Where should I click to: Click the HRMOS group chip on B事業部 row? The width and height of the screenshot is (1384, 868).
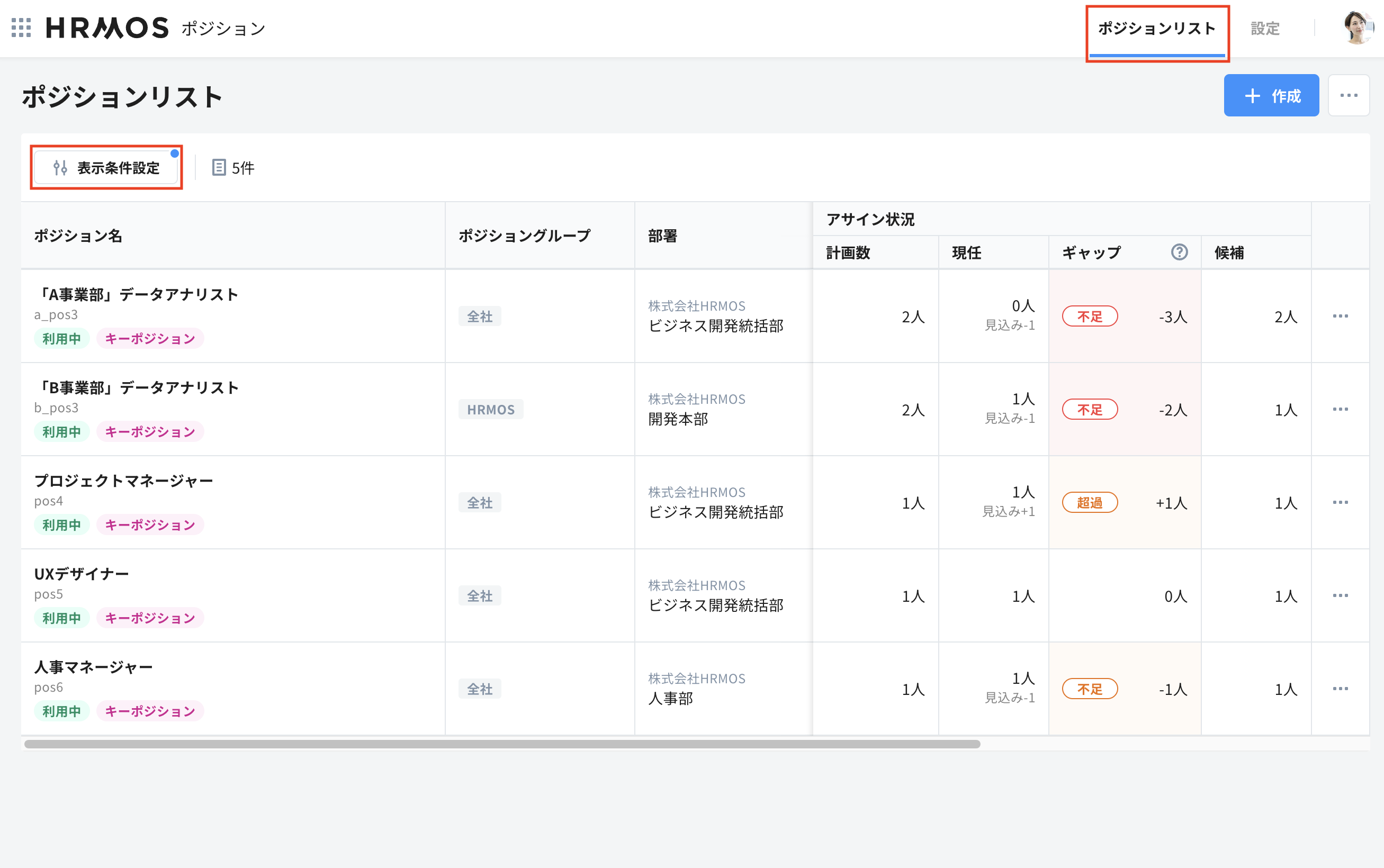[x=490, y=409]
